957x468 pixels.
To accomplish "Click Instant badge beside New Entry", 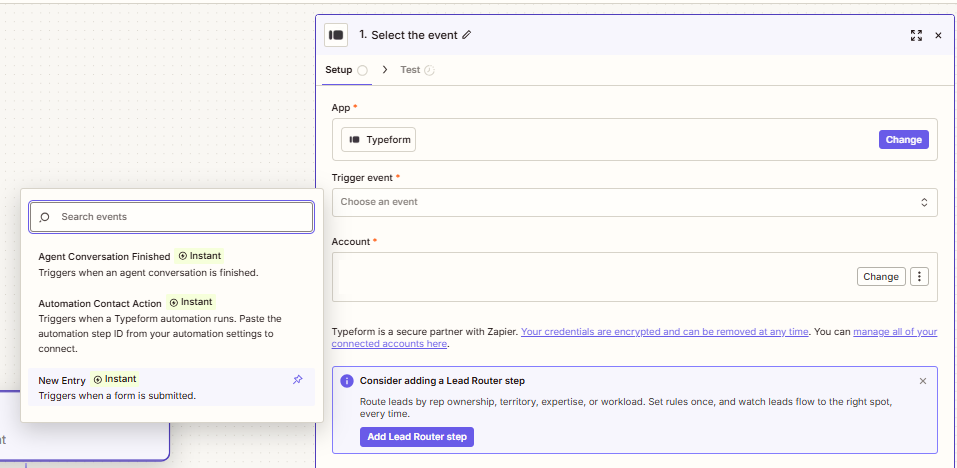I will (x=115, y=379).
